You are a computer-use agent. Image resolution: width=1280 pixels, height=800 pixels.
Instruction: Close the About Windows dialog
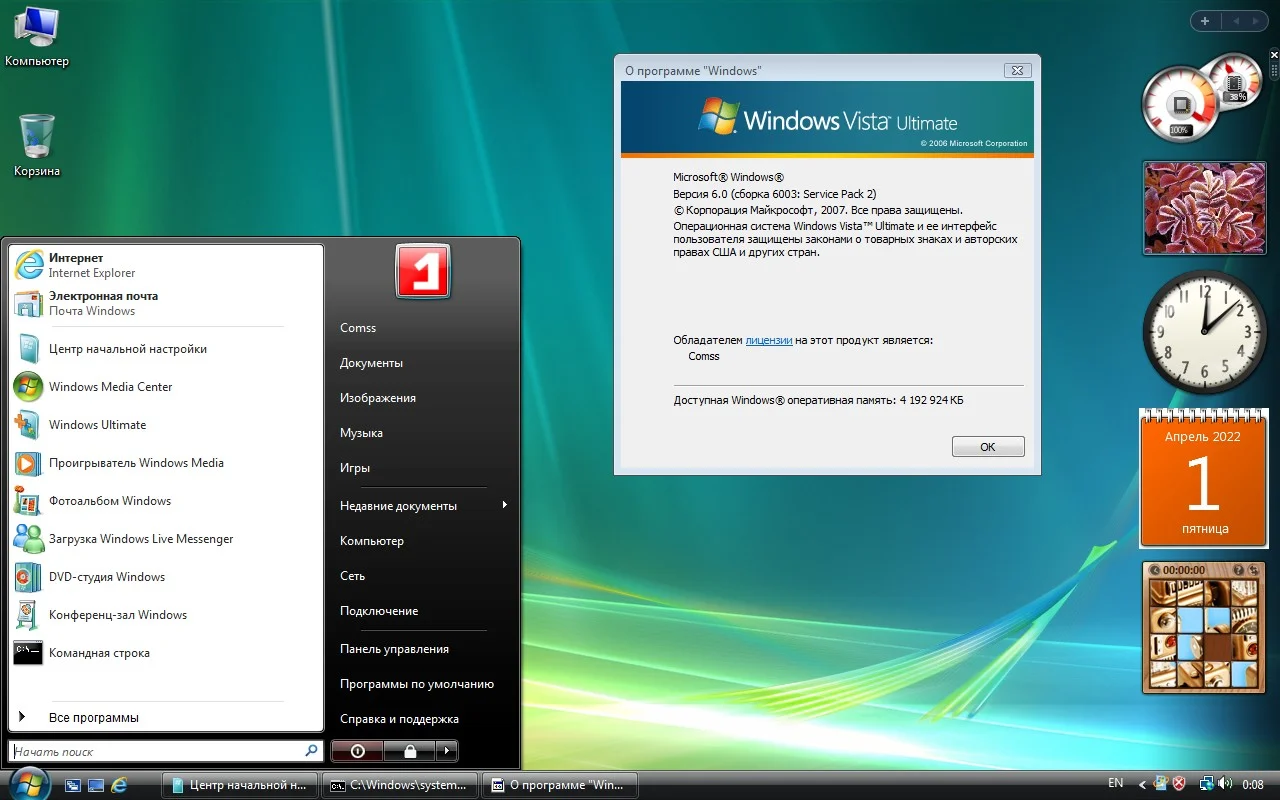[1017, 71]
